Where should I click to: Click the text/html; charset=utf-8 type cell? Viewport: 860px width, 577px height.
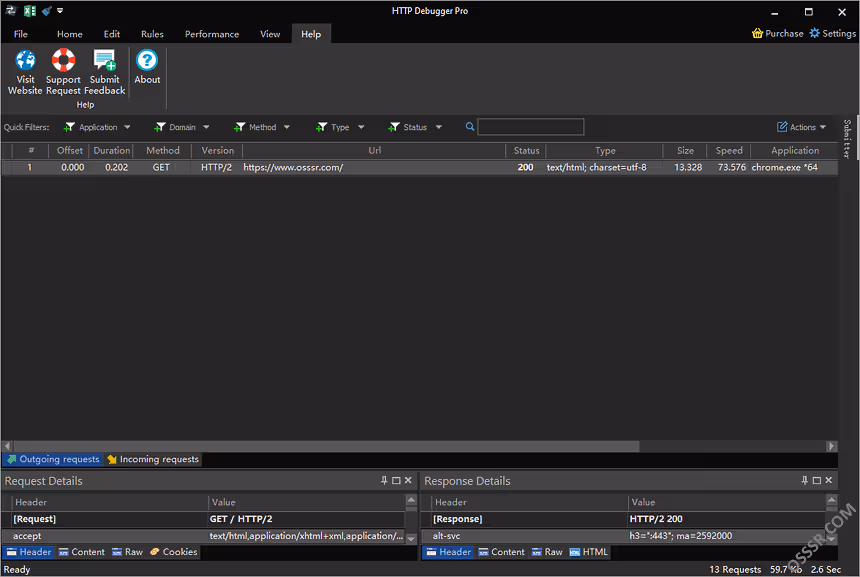(597, 167)
